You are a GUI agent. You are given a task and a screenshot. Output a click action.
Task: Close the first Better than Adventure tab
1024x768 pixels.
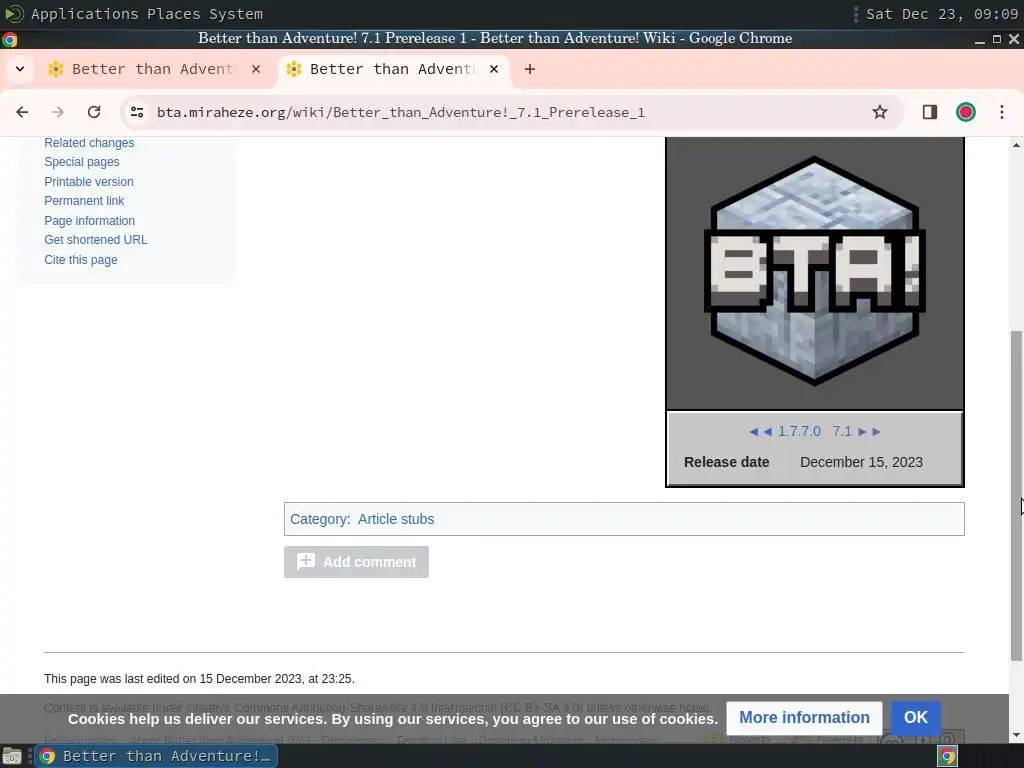pos(256,69)
